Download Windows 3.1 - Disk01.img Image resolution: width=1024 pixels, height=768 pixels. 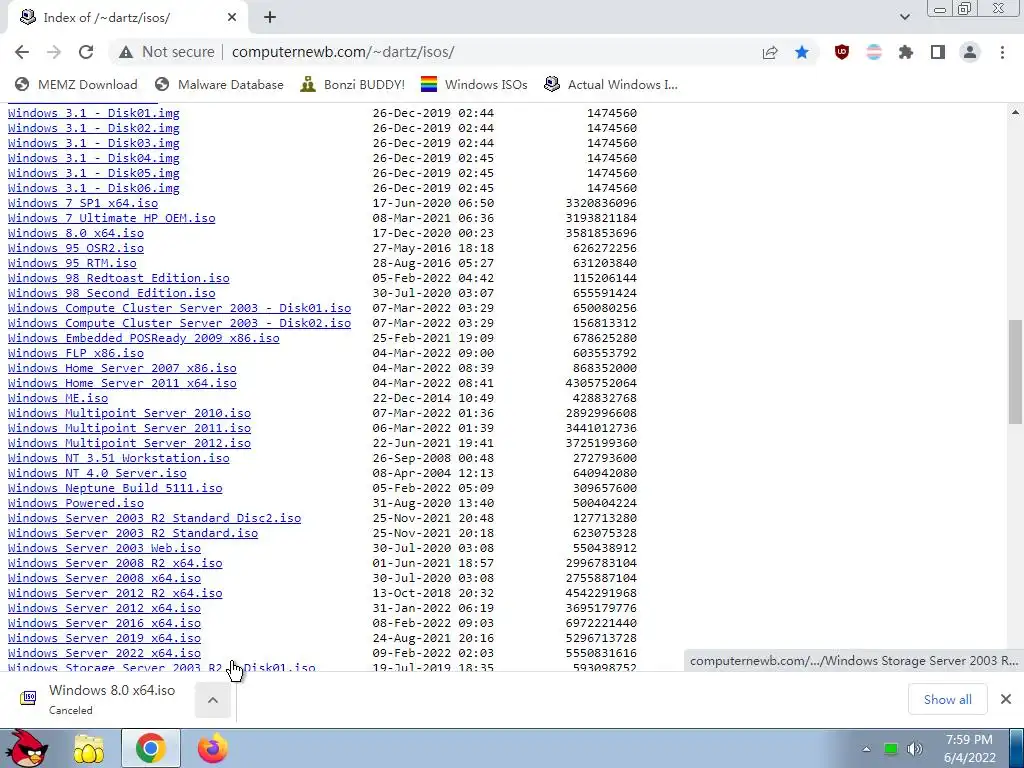[93, 113]
